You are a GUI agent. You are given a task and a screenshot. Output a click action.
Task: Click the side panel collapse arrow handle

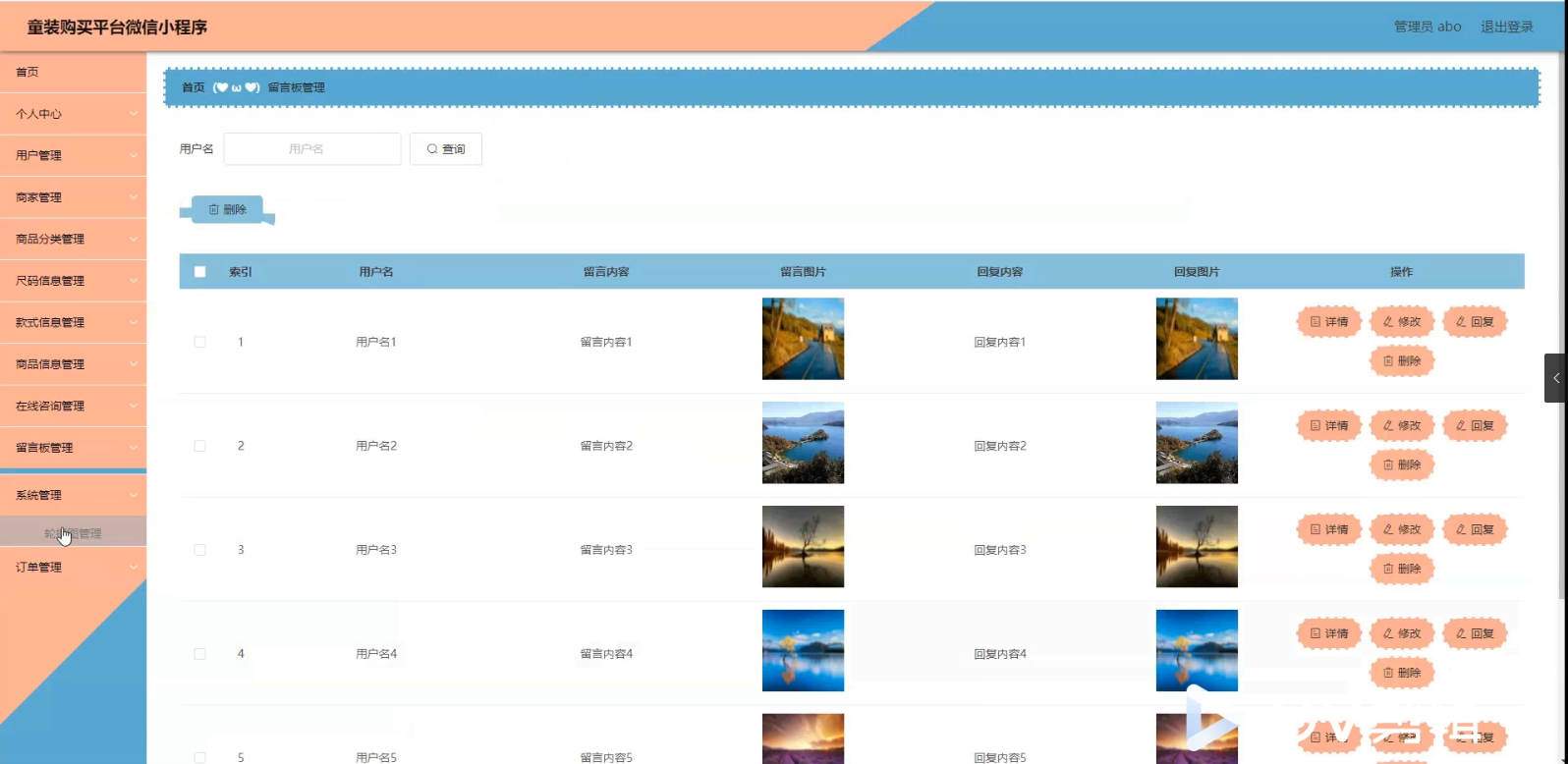pyautogui.click(x=1556, y=378)
